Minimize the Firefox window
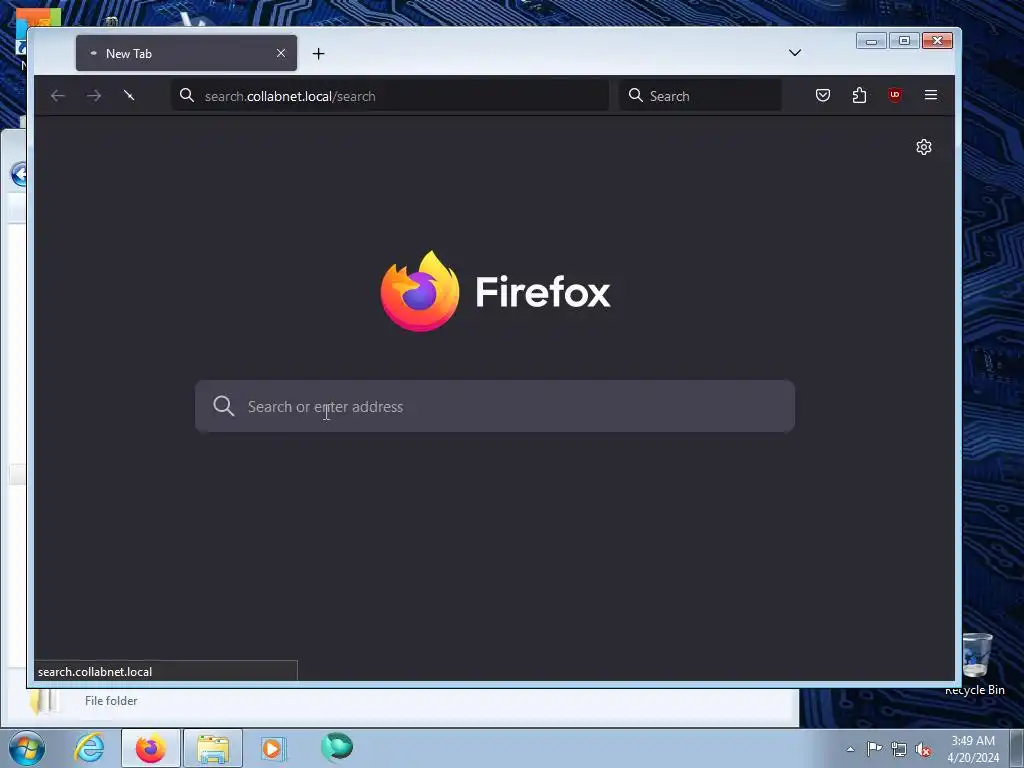 [x=871, y=40]
